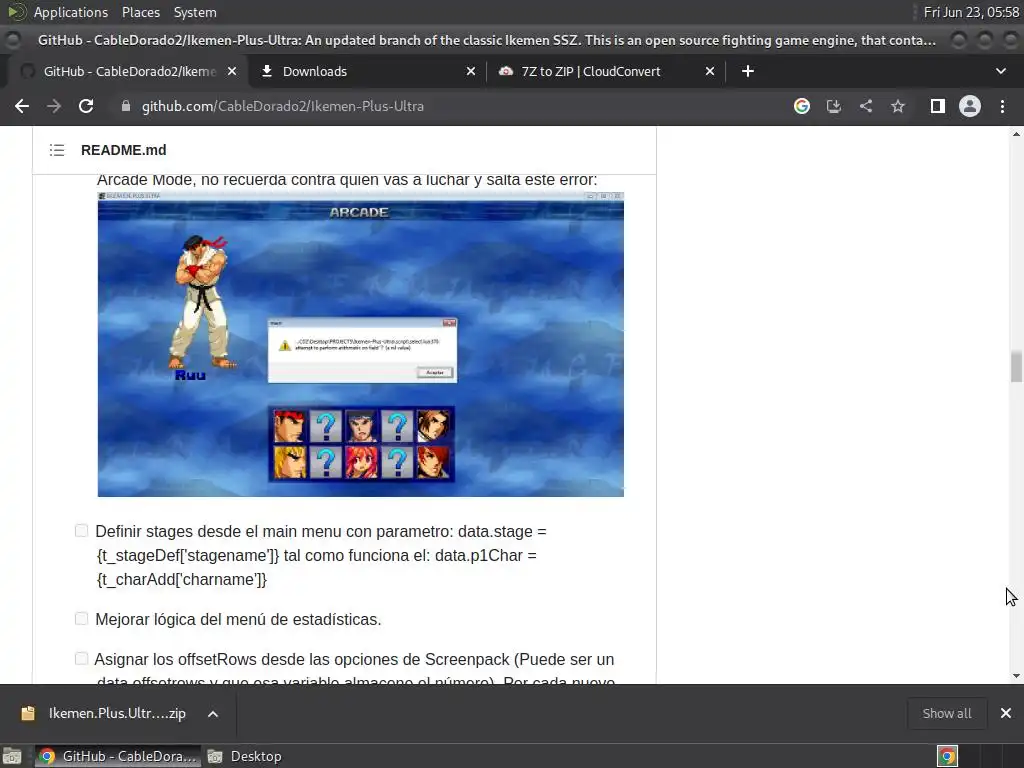This screenshot has width=1024, height=768.
Task: Bookmark this page with the star
Action: point(898,106)
